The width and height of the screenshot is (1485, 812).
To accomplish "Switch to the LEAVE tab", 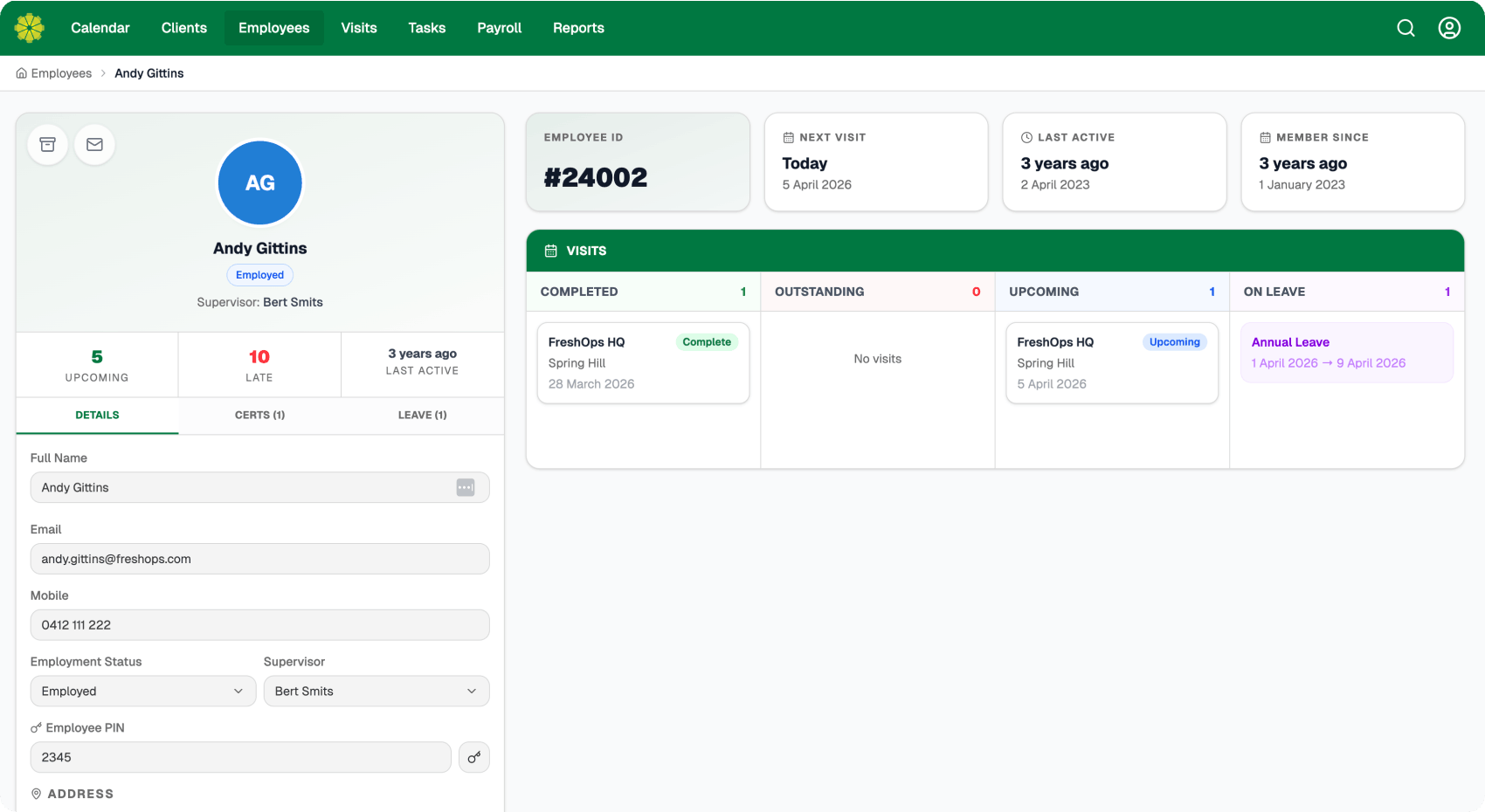I will (422, 416).
